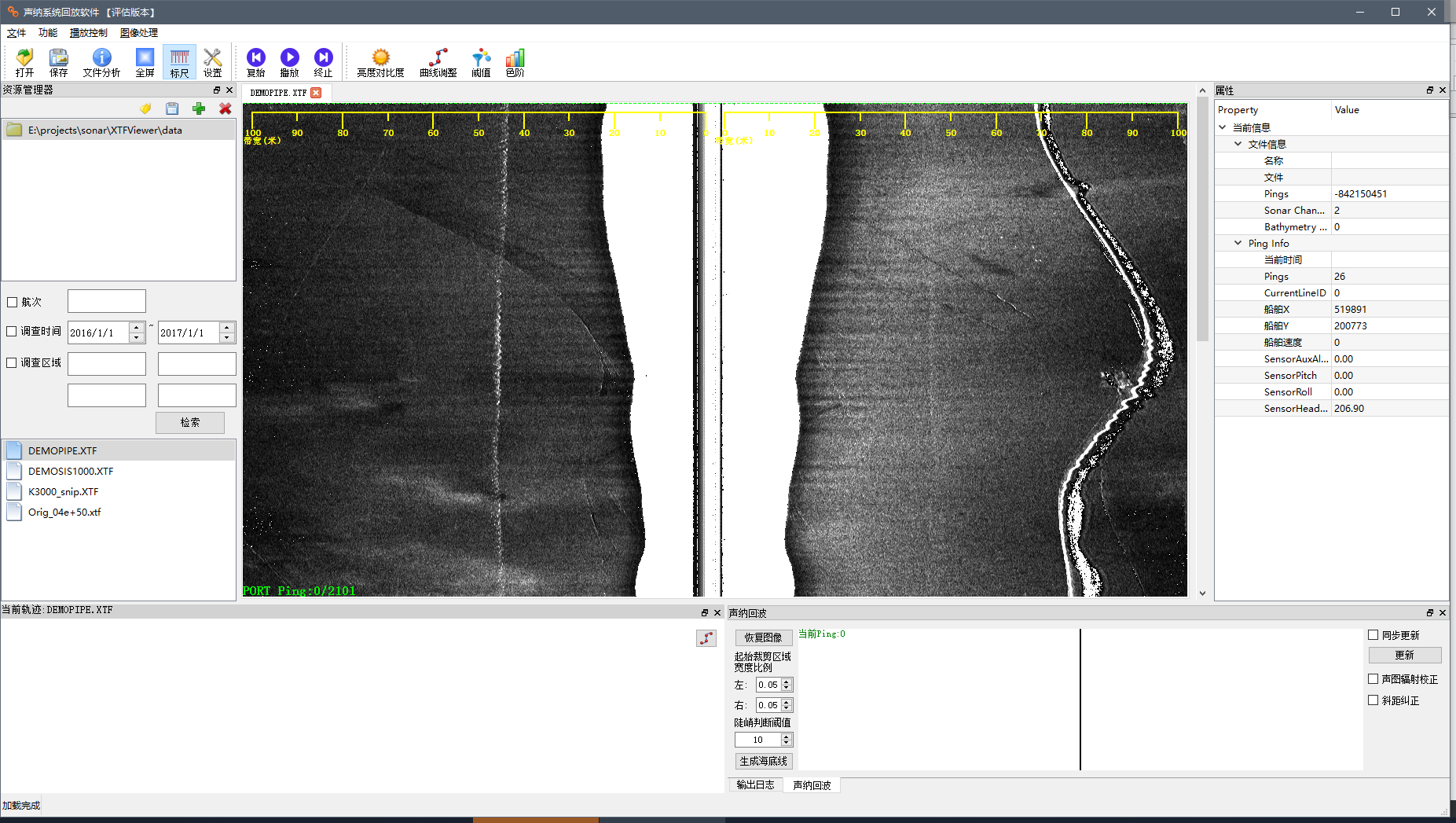1456x823 pixels.
Task: Collapse the 当前信息 tree node
Action: pos(1223,127)
